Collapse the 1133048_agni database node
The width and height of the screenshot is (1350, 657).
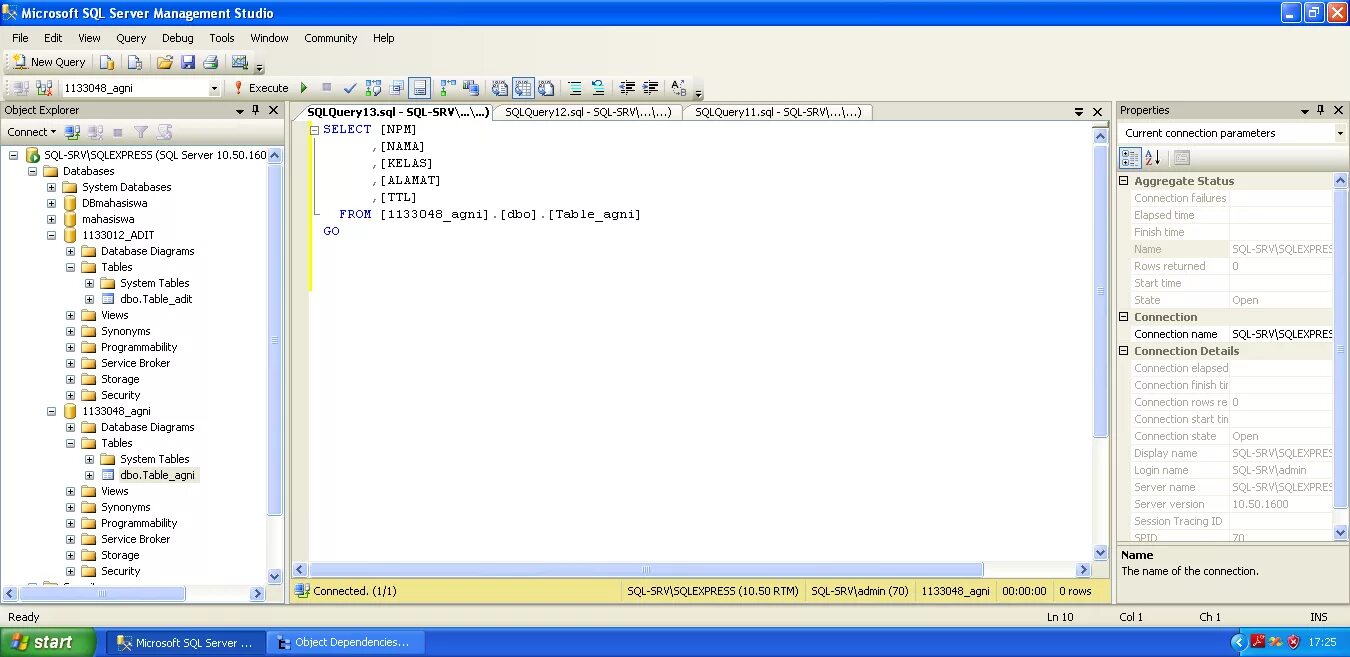pos(51,411)
